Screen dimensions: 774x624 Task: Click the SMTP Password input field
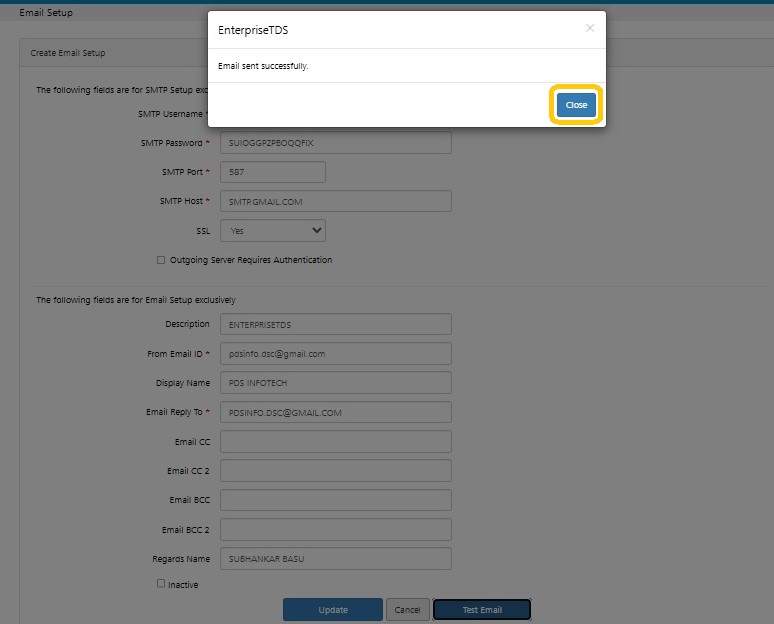tap(335, 143)
